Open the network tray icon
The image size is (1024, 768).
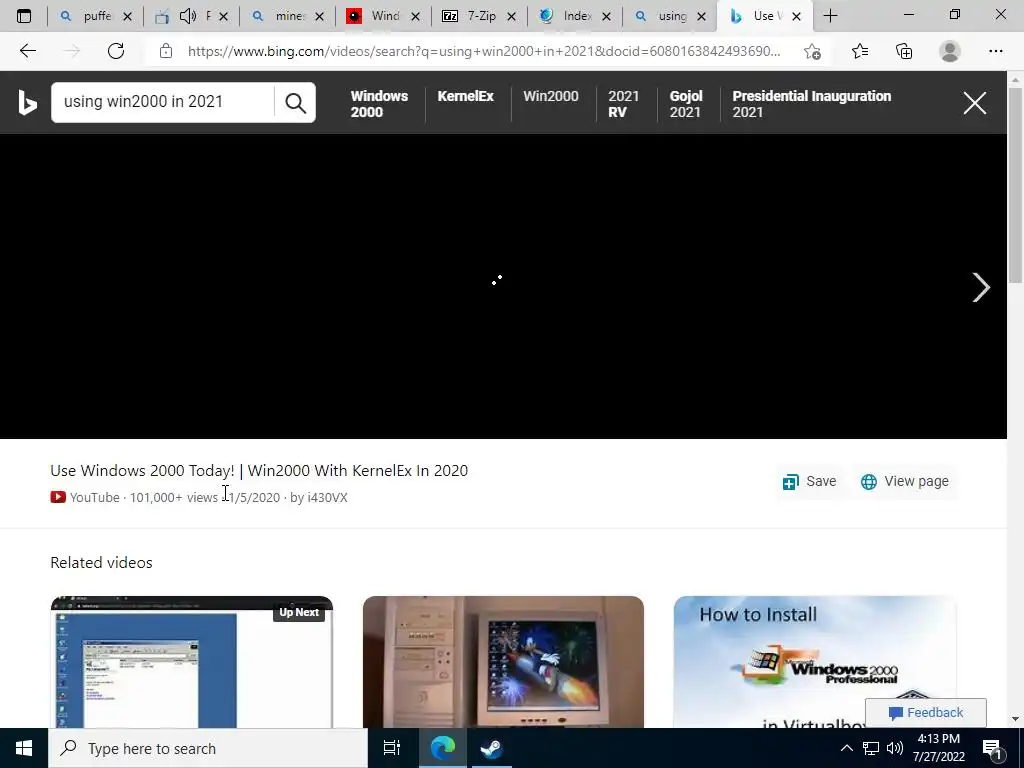pos(871,748)
